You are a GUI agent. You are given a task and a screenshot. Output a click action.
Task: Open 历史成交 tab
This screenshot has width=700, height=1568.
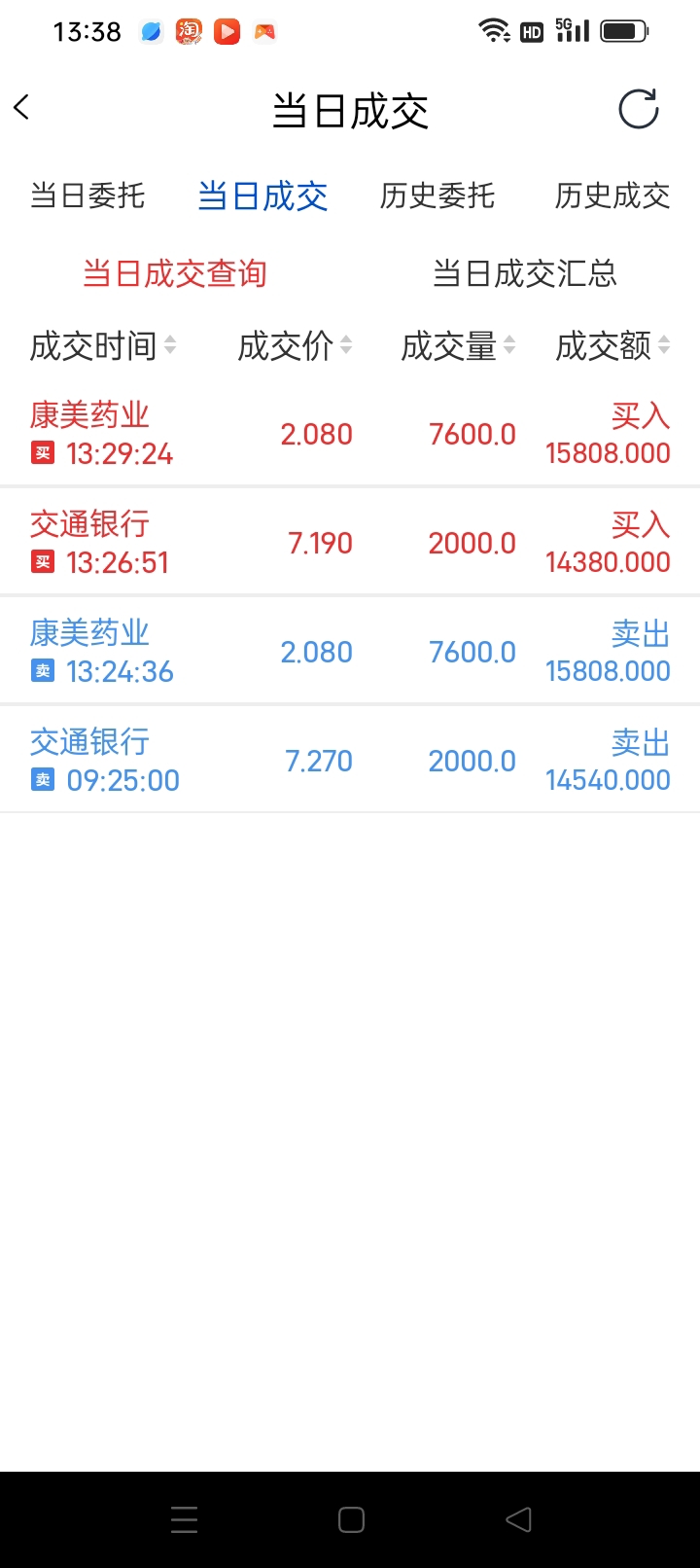pos(612,196)
